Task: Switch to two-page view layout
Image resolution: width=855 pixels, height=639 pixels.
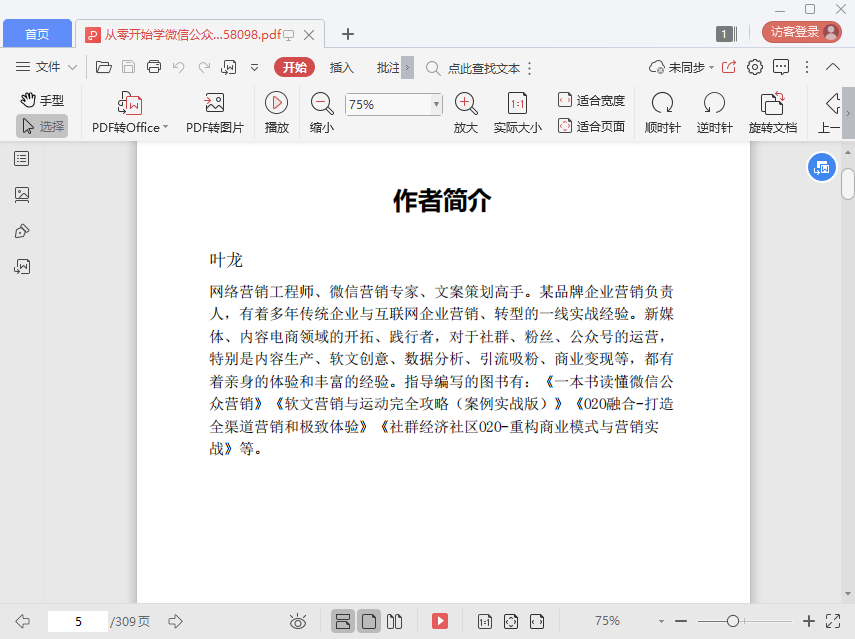Action: (395, 621)
